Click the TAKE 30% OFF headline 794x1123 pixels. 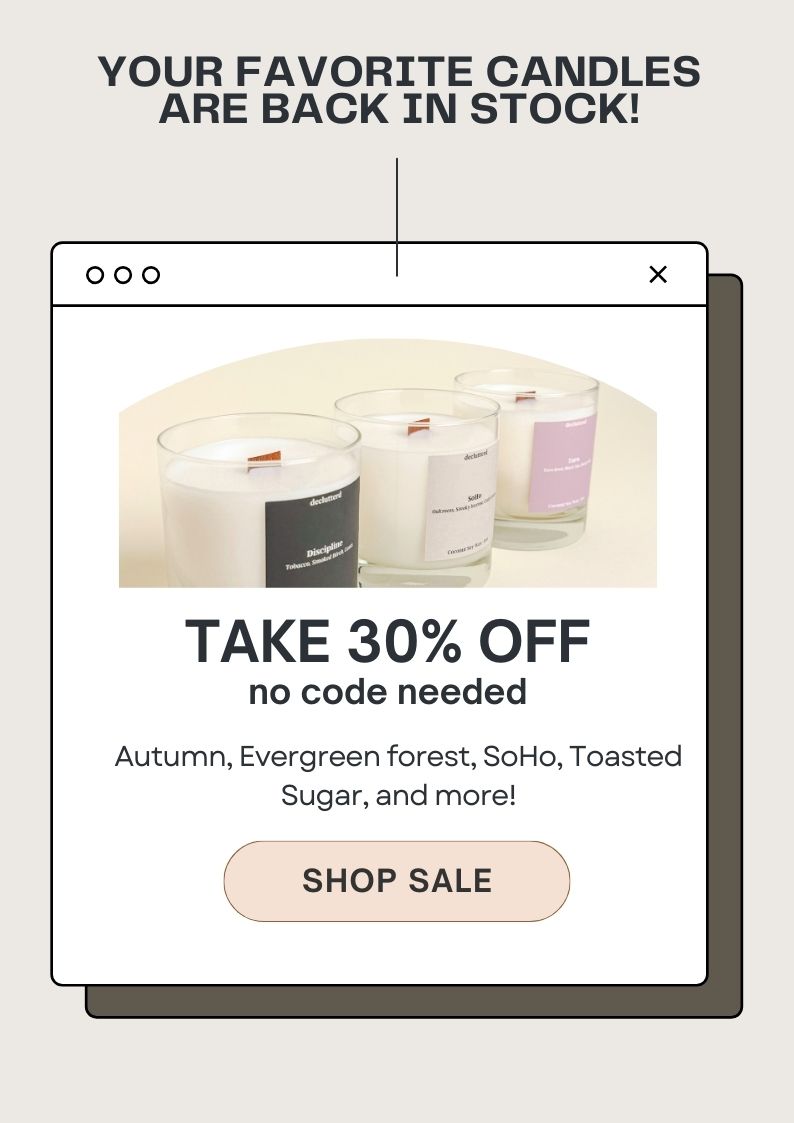coord(387,641)
